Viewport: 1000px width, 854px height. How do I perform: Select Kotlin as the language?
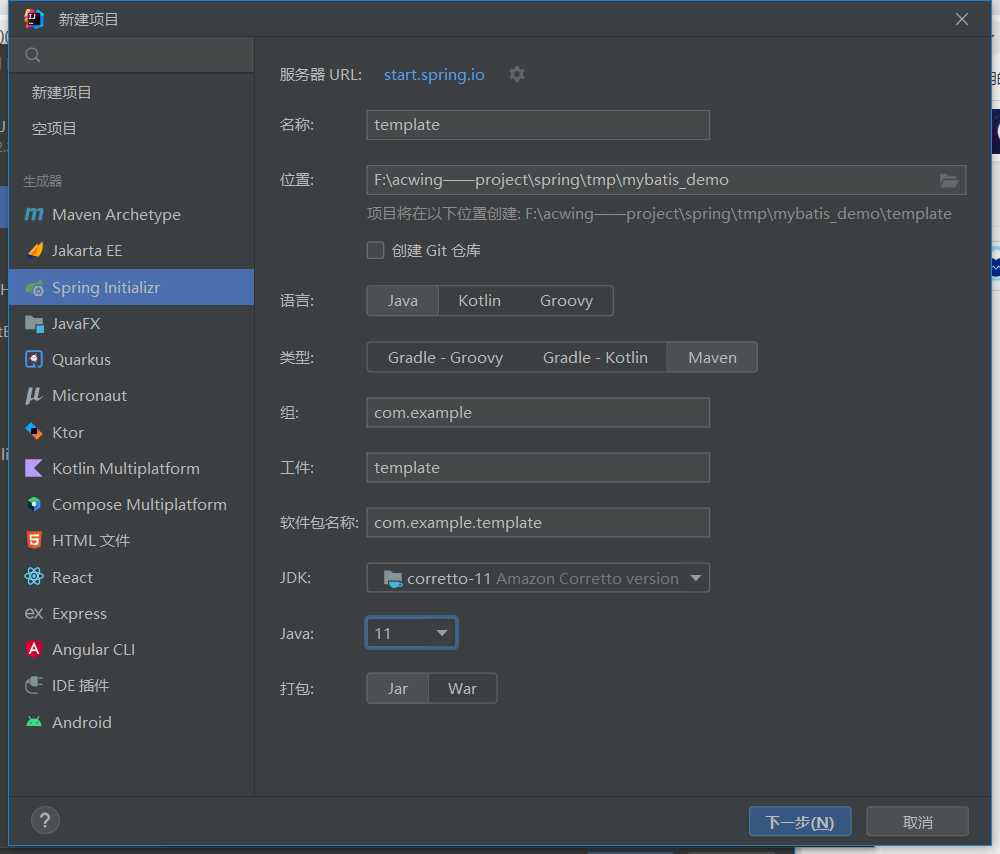[480, 301]
